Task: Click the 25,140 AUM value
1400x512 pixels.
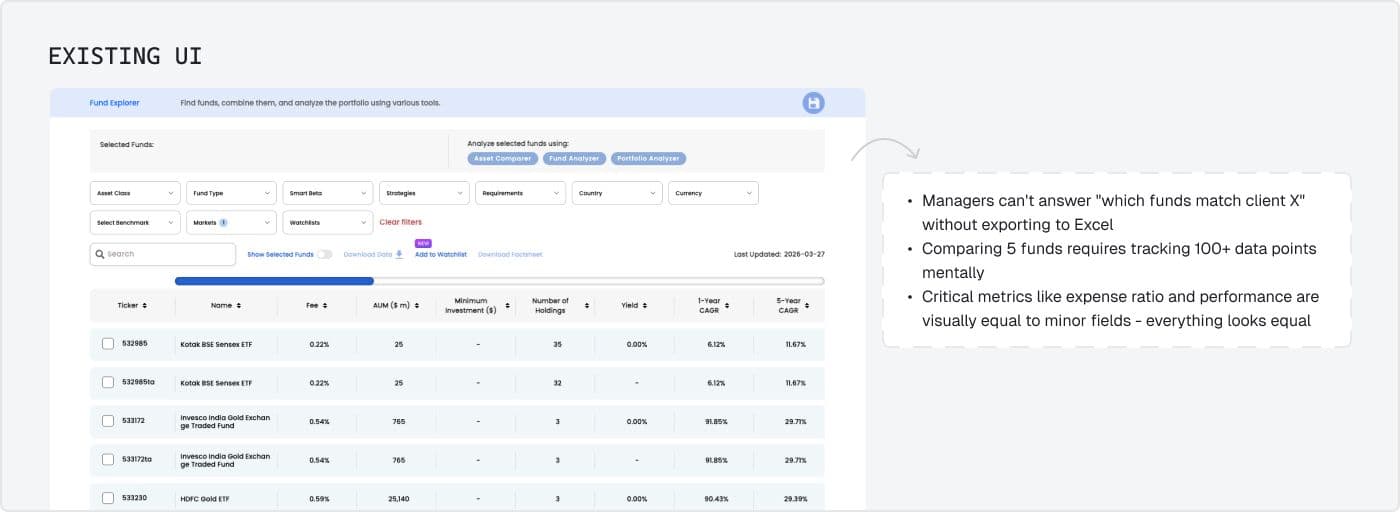Action: (x=398, y=497)
